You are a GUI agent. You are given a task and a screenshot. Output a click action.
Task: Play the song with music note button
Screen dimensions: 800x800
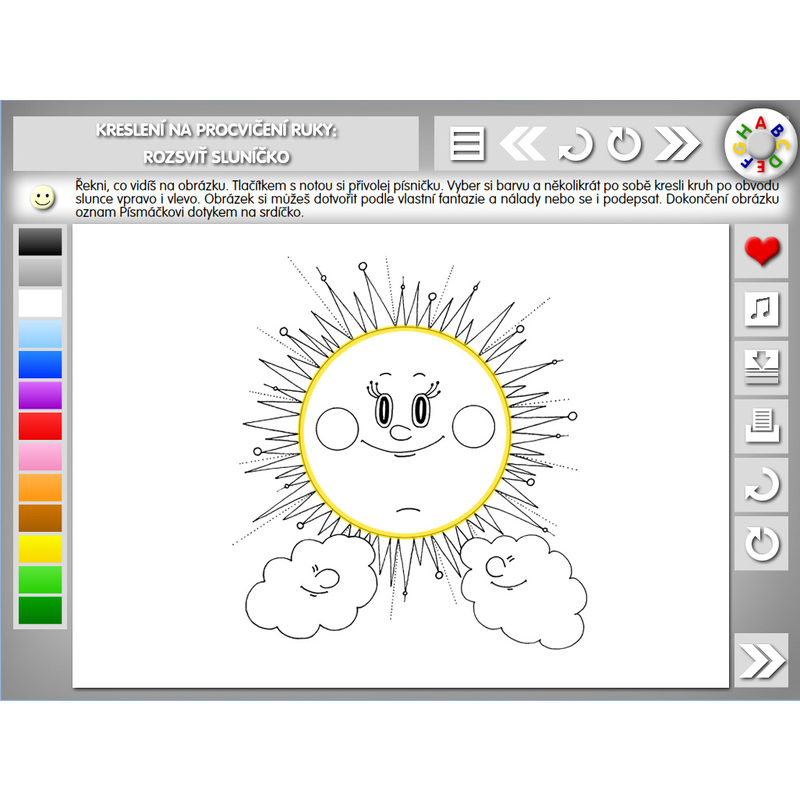tap(761, 309)
